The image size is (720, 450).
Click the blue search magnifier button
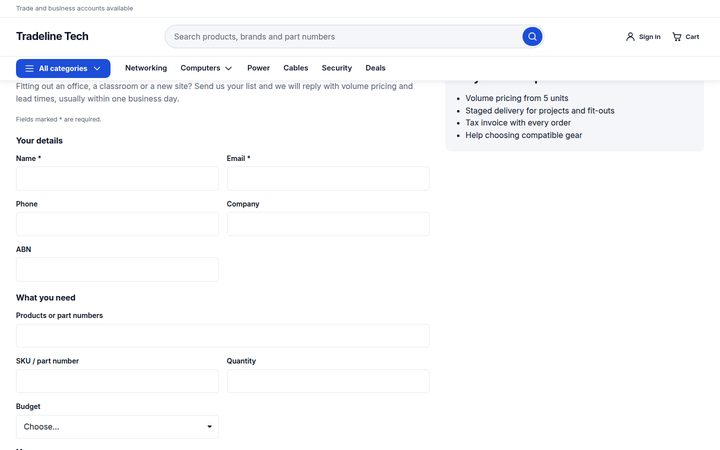point(532,37)
